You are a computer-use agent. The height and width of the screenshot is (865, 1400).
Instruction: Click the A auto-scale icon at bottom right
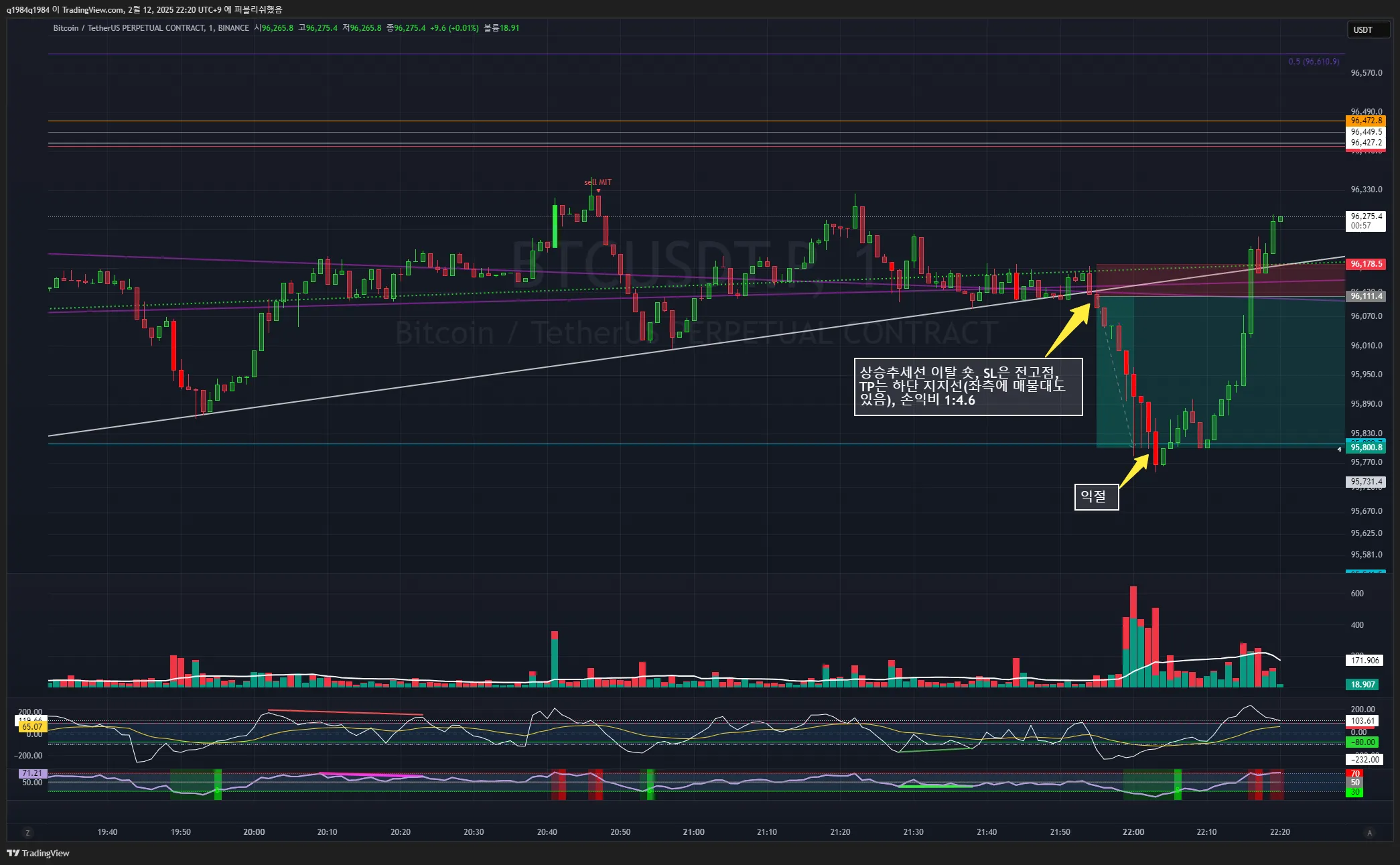tap(1369, 833)
